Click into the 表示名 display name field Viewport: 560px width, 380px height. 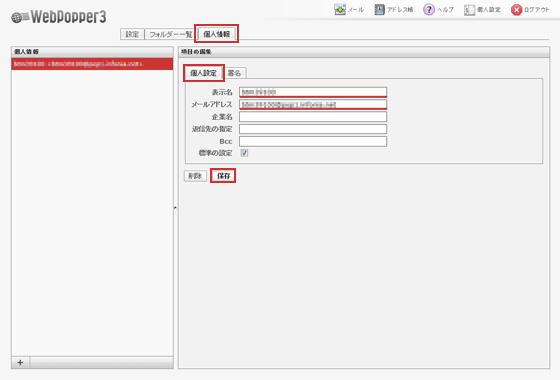coord(313,92)
